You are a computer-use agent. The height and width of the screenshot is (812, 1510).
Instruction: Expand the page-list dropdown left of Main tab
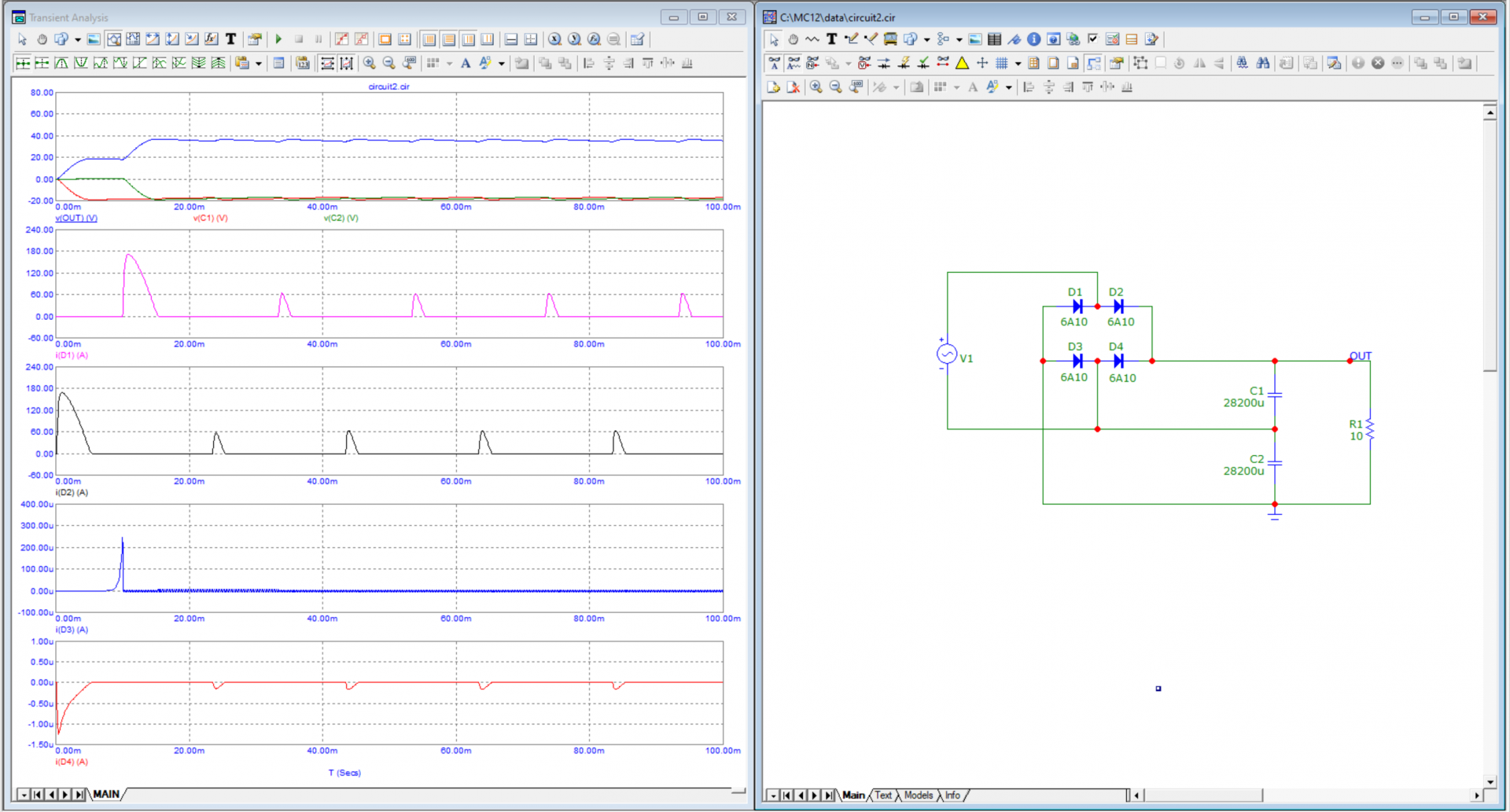pyautogui.click(x=772, y=795)
